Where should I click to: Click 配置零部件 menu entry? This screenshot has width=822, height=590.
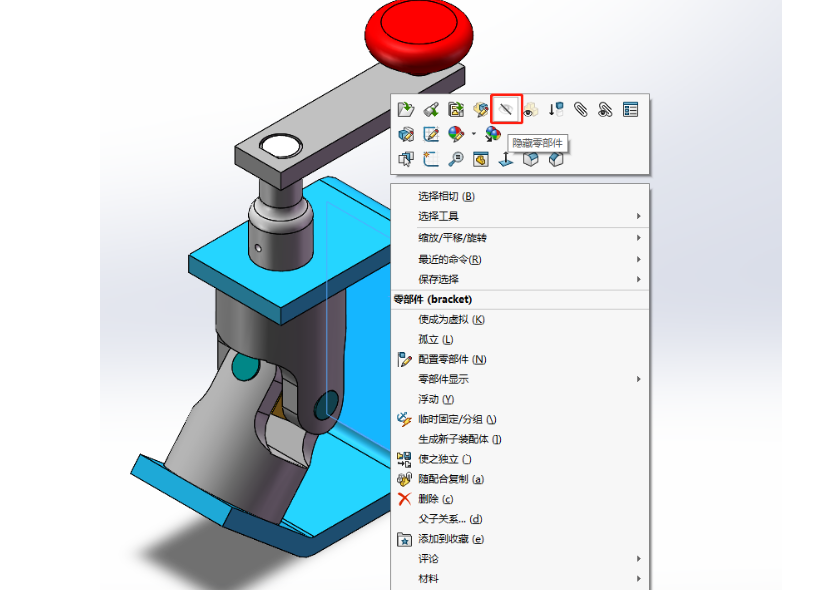tap(452, 359)
